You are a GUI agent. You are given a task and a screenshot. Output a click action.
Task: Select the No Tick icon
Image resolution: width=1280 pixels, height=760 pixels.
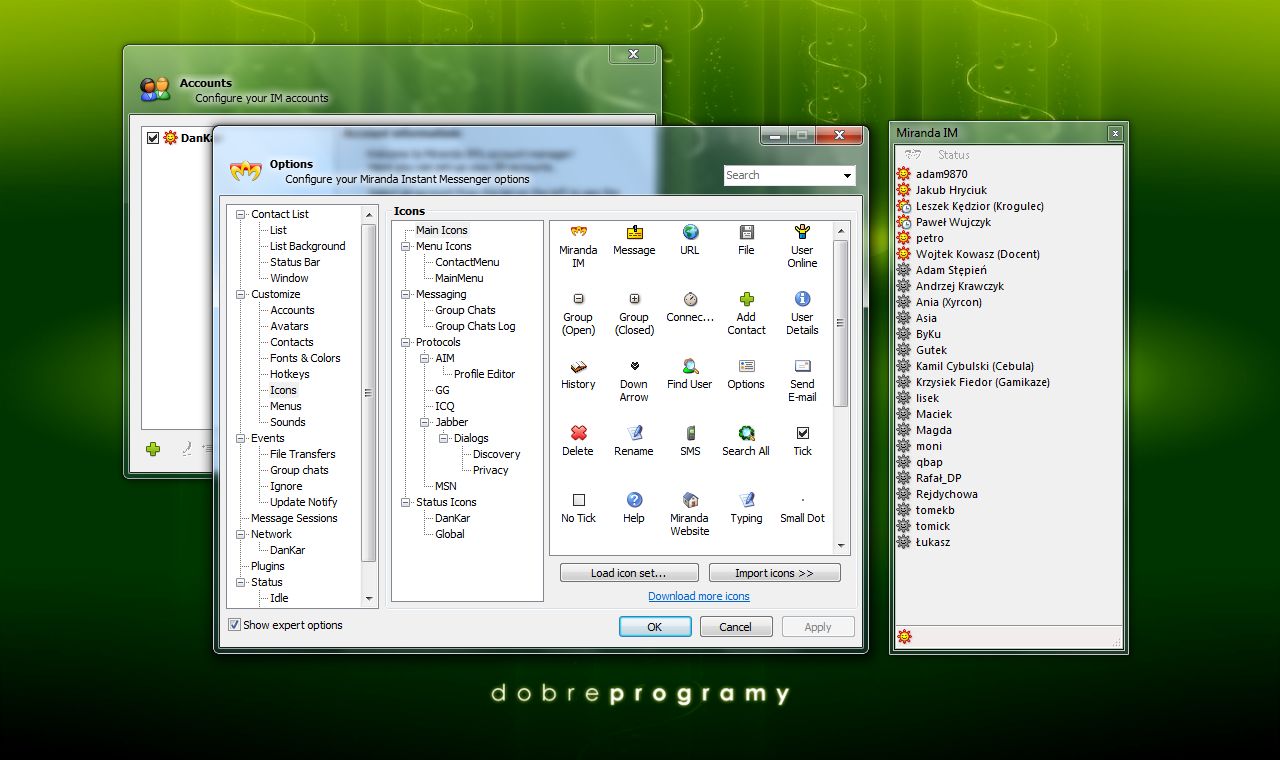click(578, 500)
